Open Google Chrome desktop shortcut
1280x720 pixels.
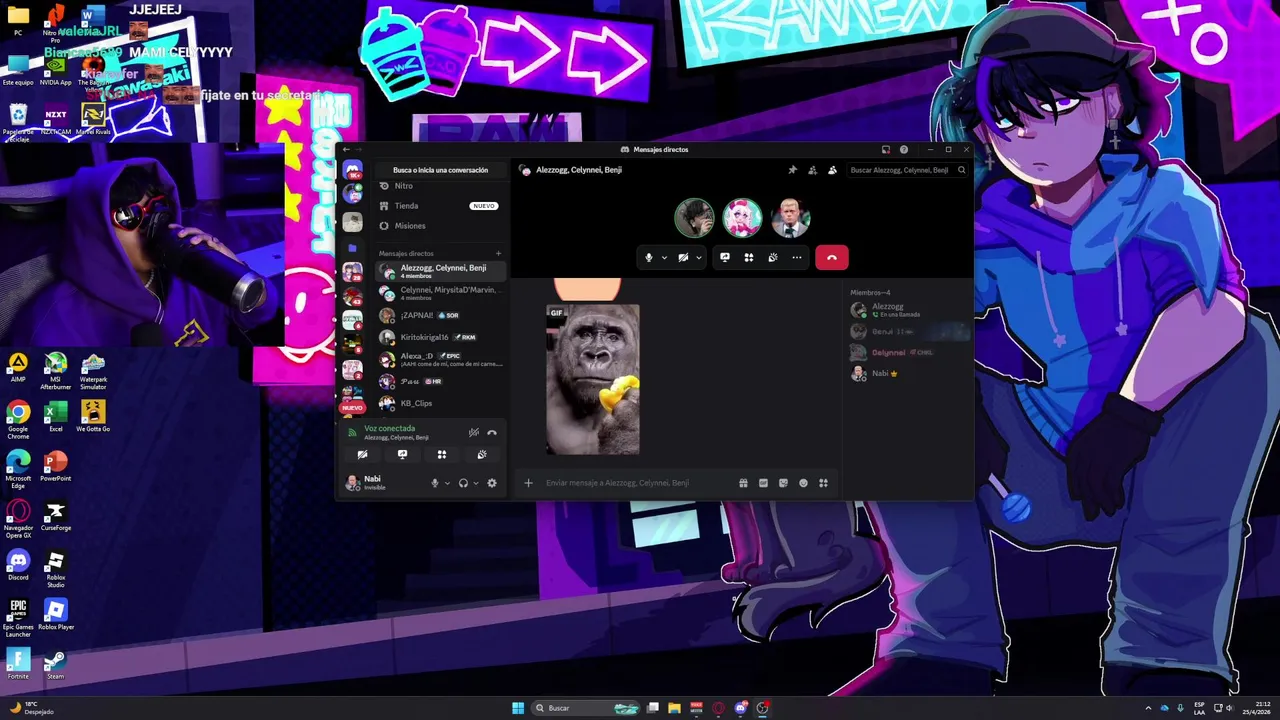18,417
